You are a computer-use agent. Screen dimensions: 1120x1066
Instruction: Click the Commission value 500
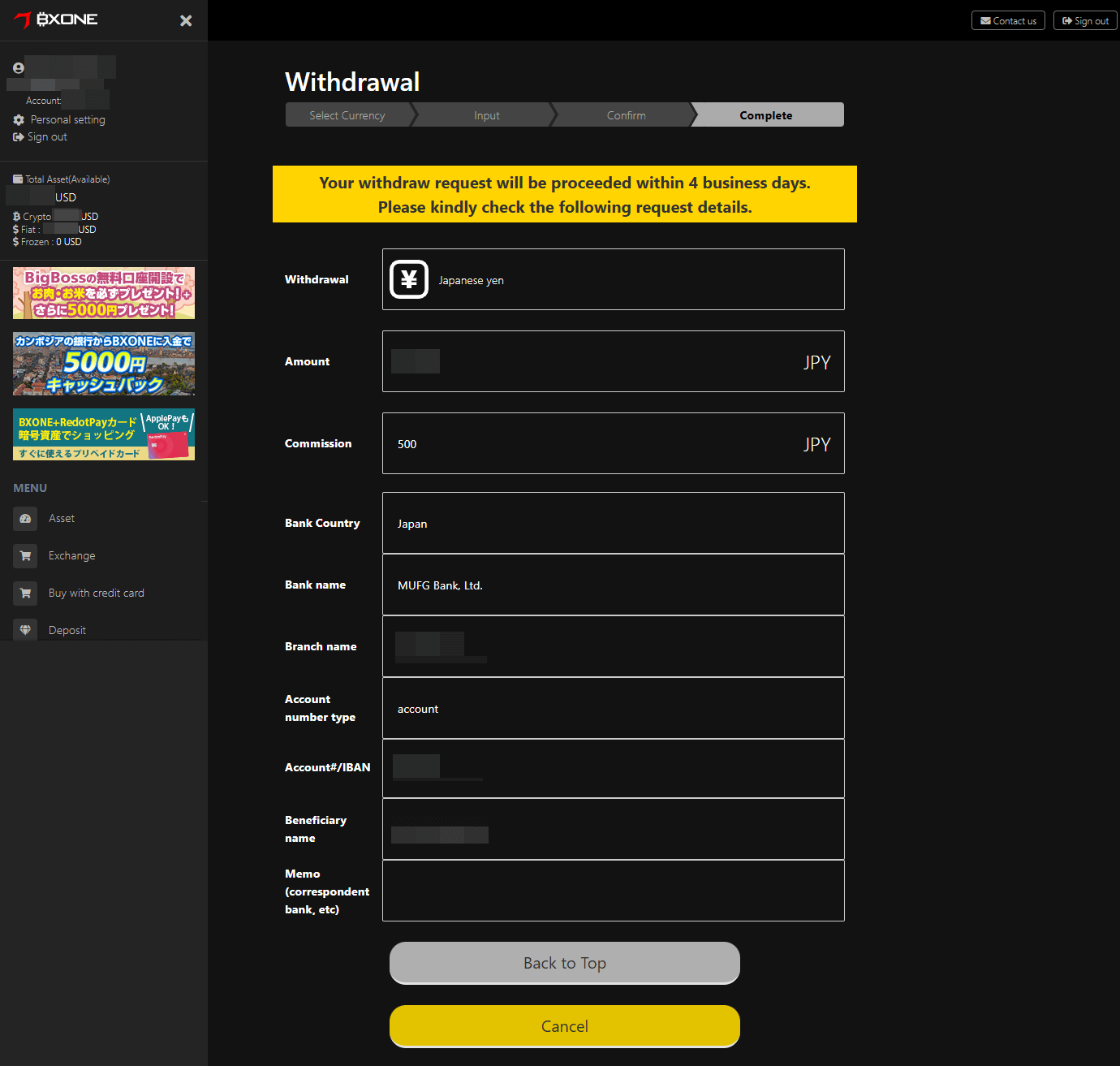tap(407, 445)
